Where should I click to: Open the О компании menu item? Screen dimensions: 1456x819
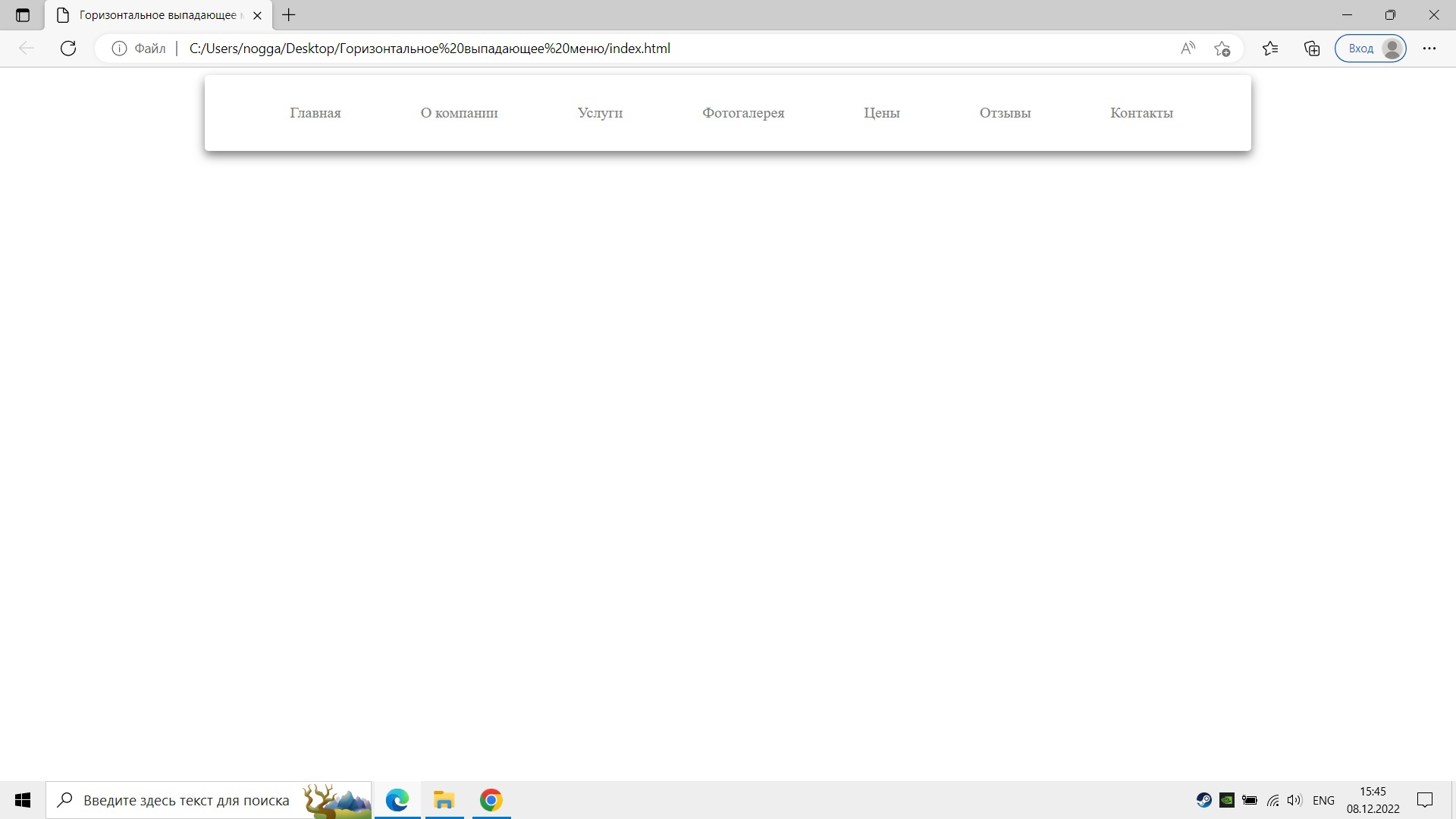(459, 113)
